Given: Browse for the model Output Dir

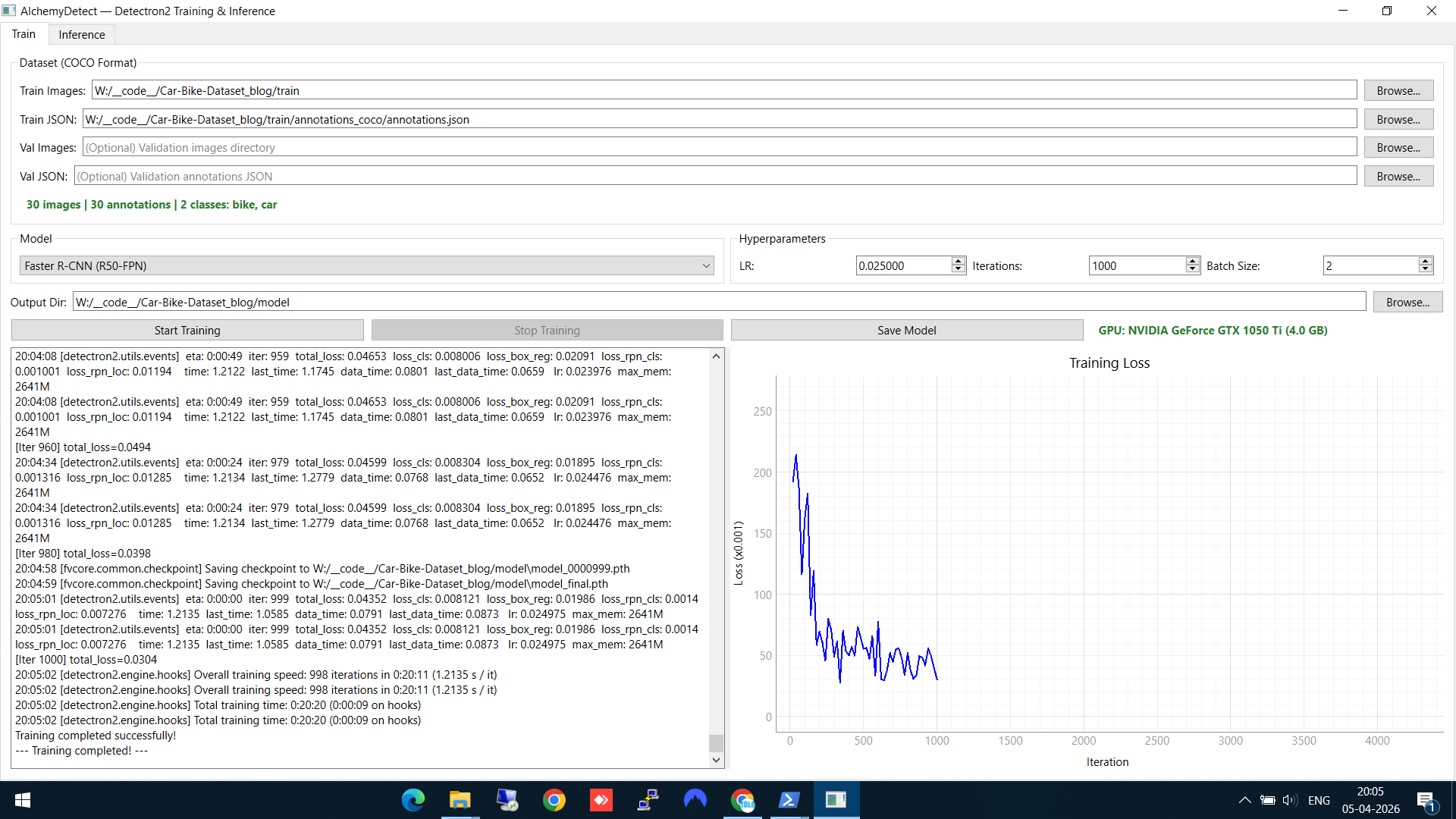Looking at the screenshot, I should click(1408, 301).
